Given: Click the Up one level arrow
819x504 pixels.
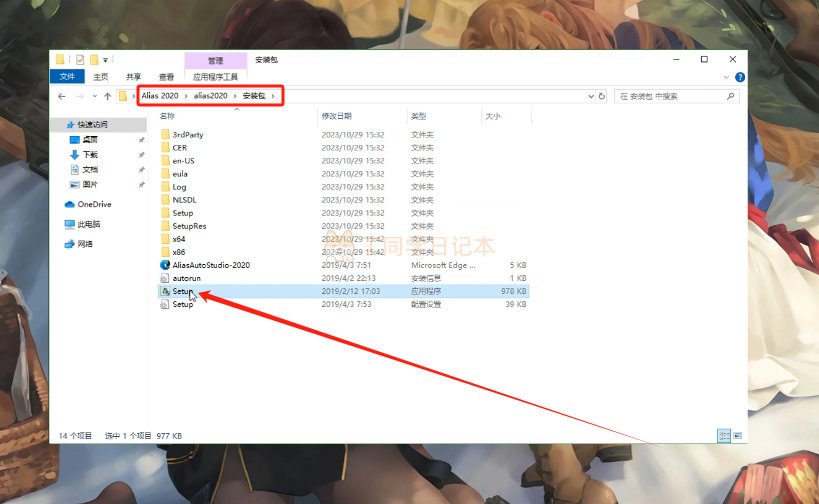Looking at the screenshot, I should point(108,96).
